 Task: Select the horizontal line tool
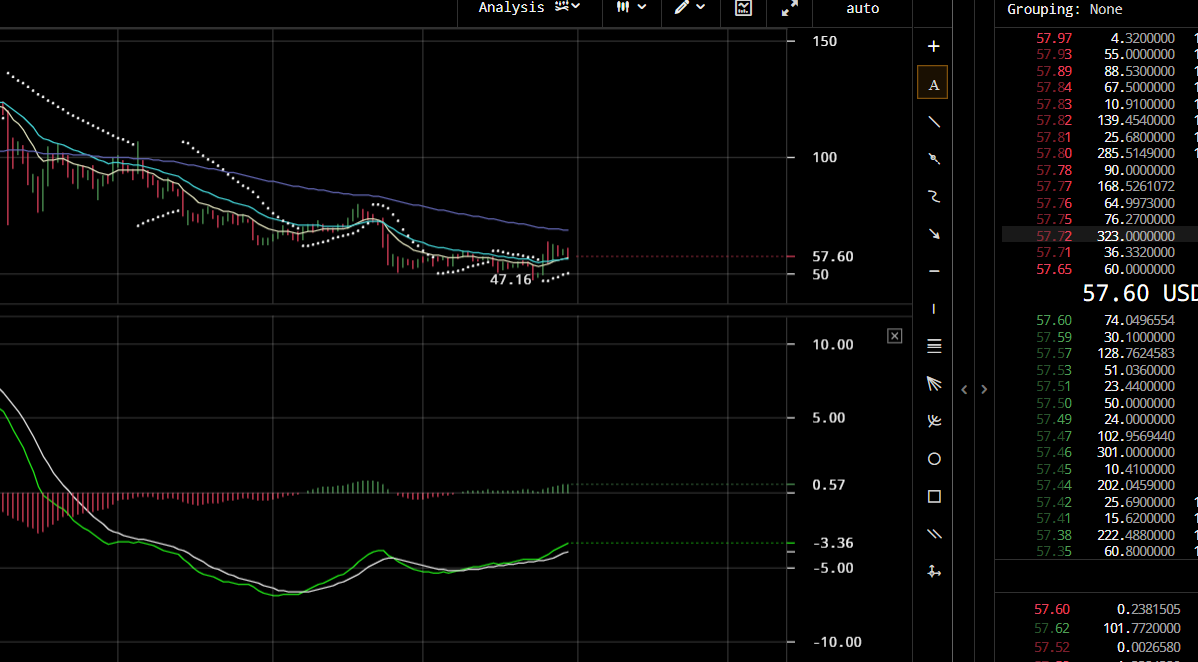[933, 271]
